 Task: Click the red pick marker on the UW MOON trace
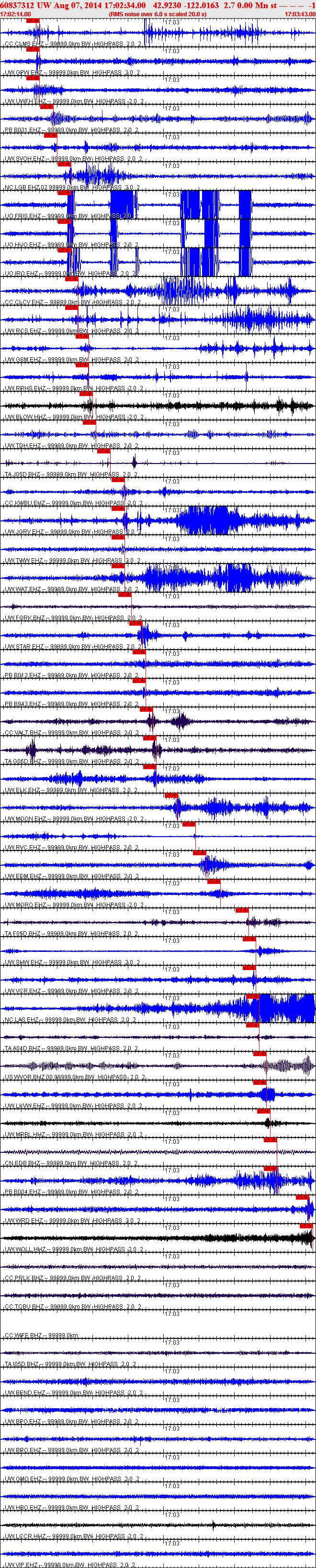pyautogui.click(x=170, y=795)
